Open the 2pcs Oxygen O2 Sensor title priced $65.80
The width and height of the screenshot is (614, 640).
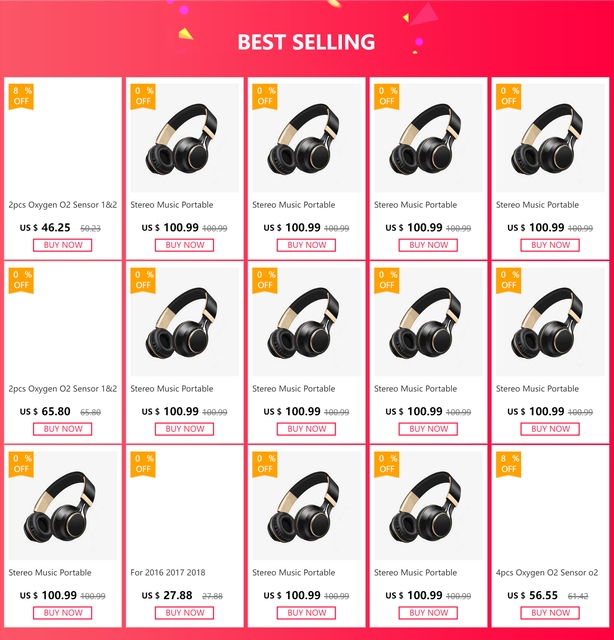pos(63,389)
